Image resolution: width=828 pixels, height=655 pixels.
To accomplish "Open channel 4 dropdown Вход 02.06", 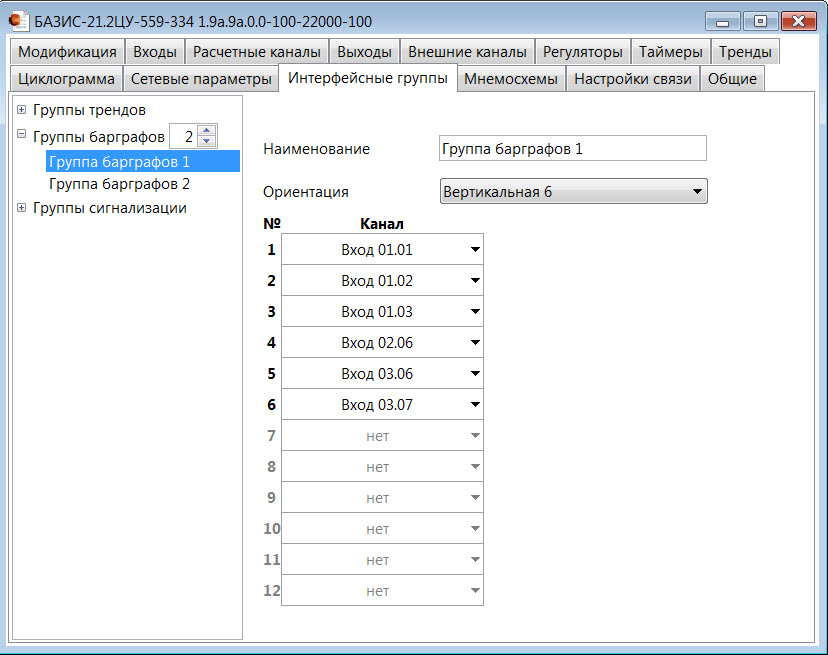I will (382, 342).
